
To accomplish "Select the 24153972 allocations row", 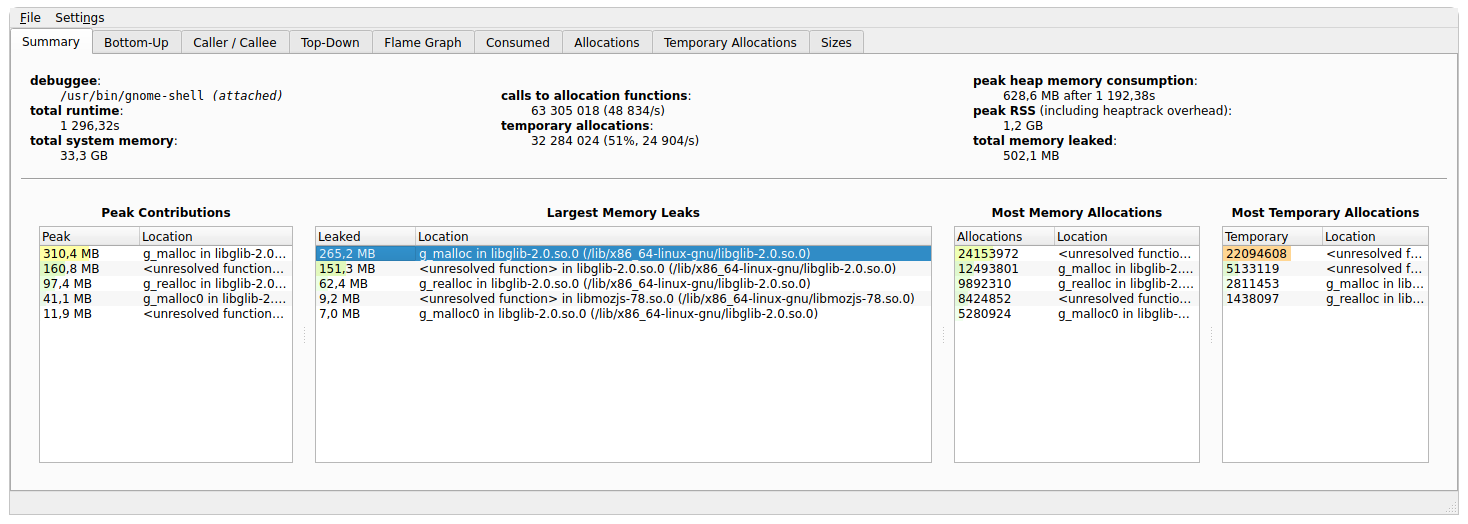I will click(x=1077, y=253).
